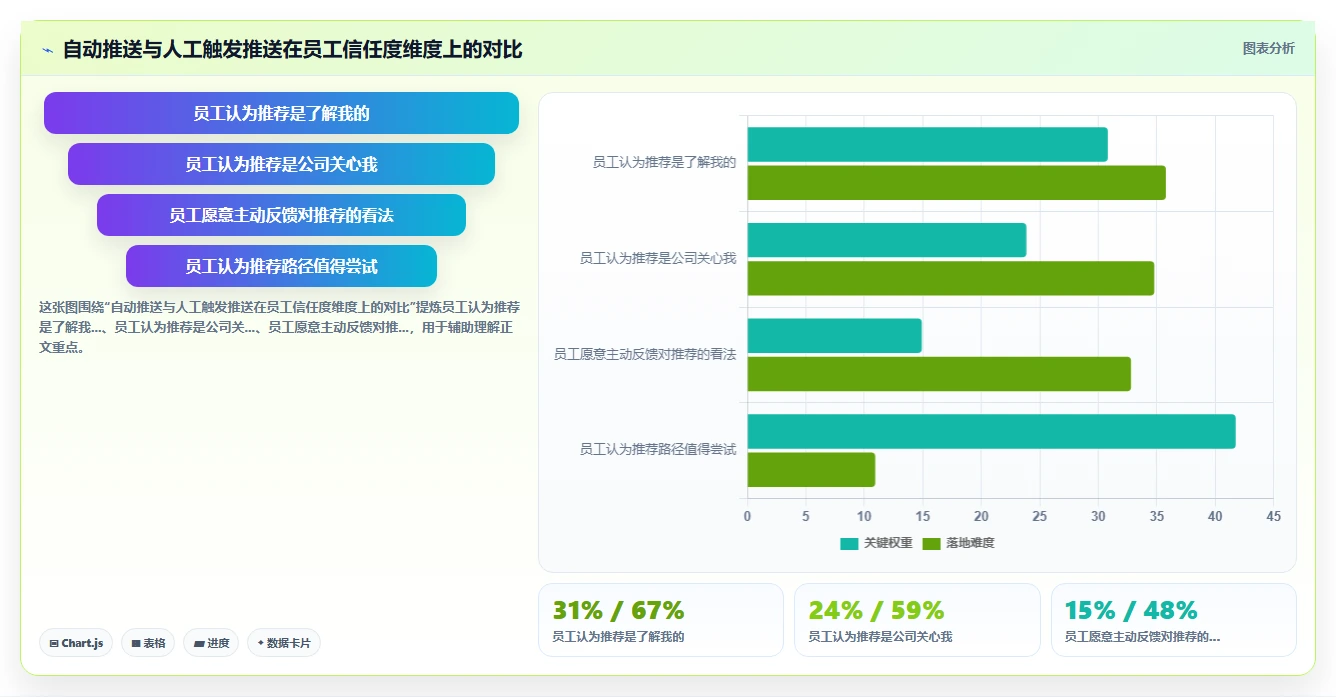The width and height of the screenshot is (1336, 697).
Task: Toggle the 关键权重 legend entry
Action: tap(876, 543)
